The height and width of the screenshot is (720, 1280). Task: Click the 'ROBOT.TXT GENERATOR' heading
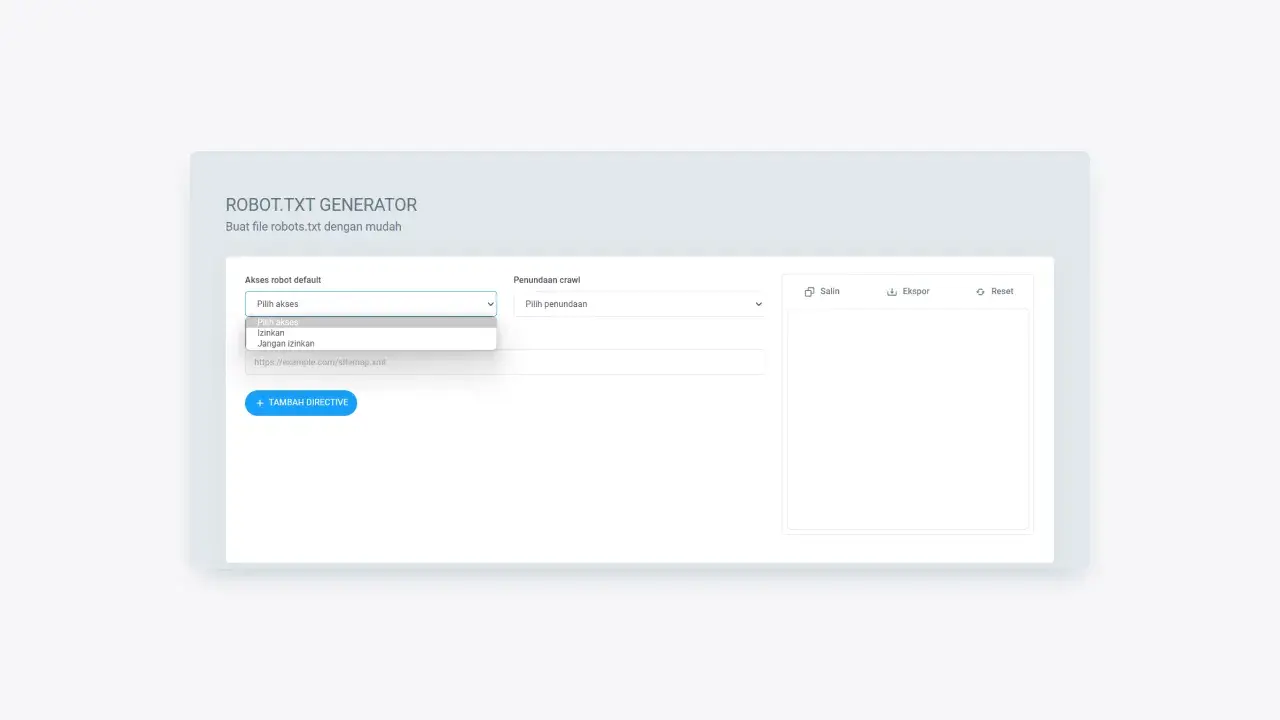click(x=321, y=205)
